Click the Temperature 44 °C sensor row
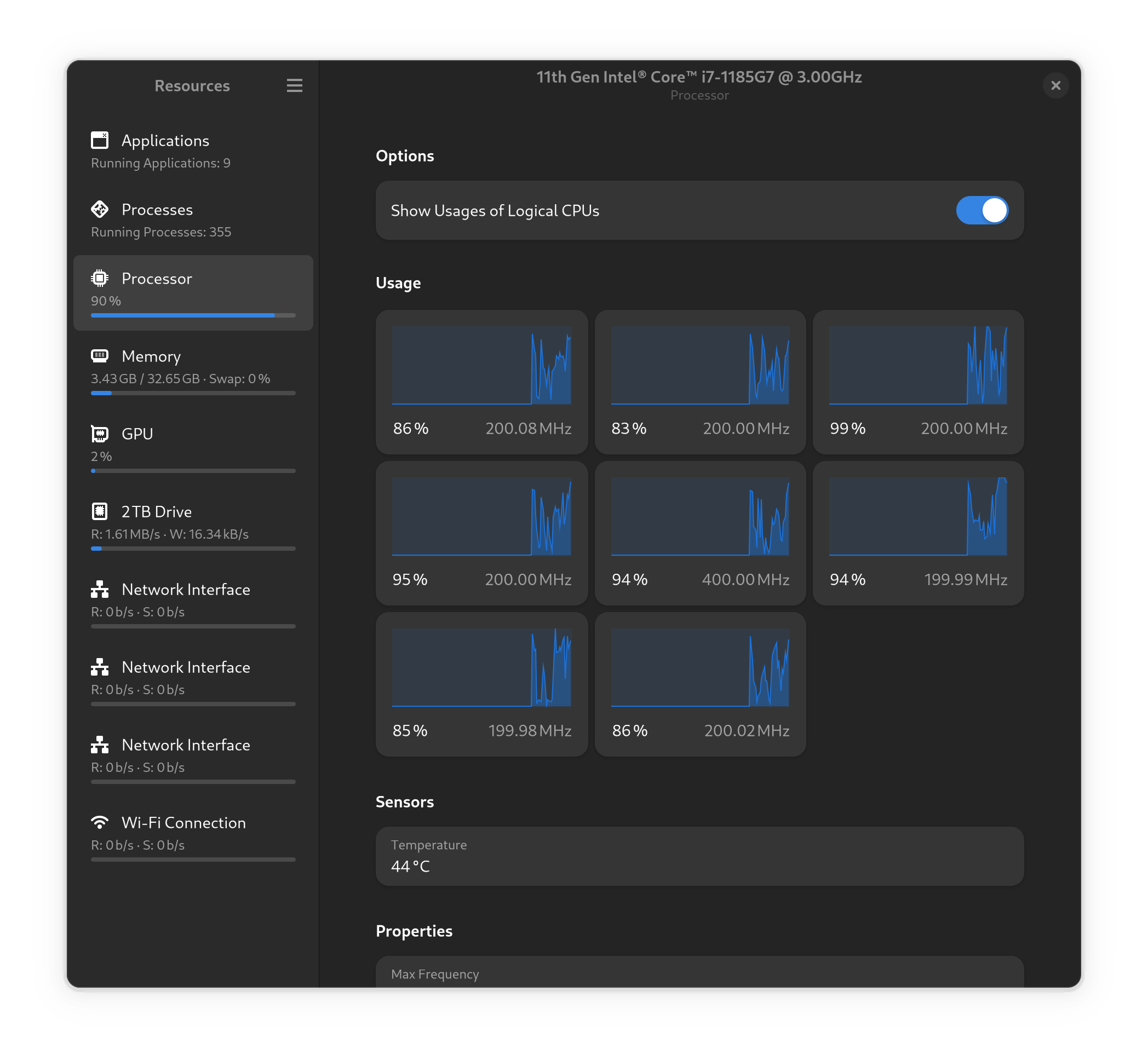The image size is (1148, 1061). [699, 856]
